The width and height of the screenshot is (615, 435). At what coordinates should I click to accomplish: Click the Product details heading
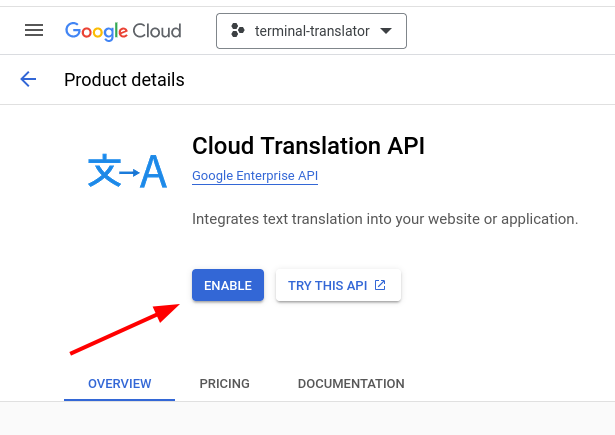124,80
